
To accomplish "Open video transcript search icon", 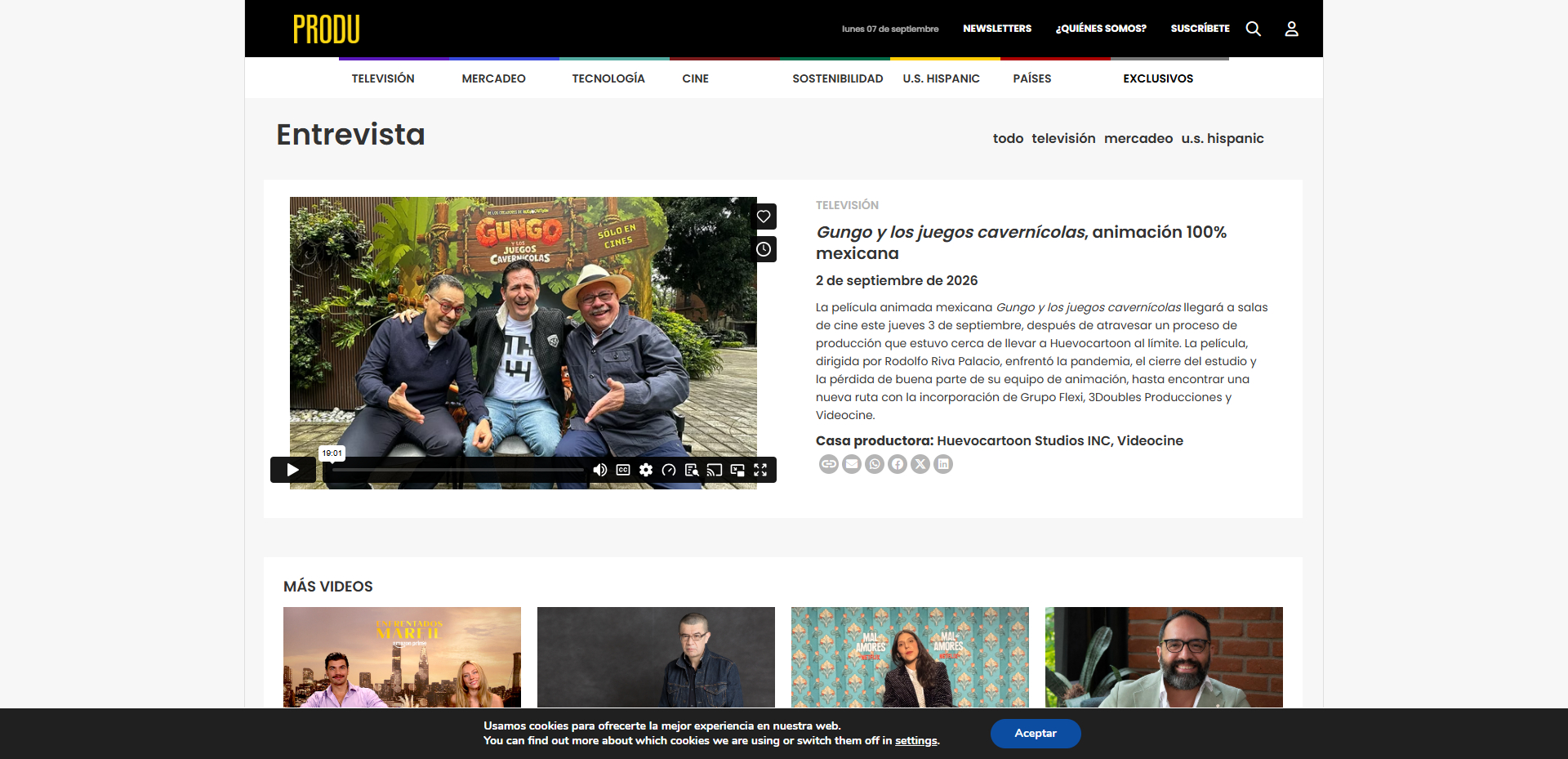I will click(692, 470).
